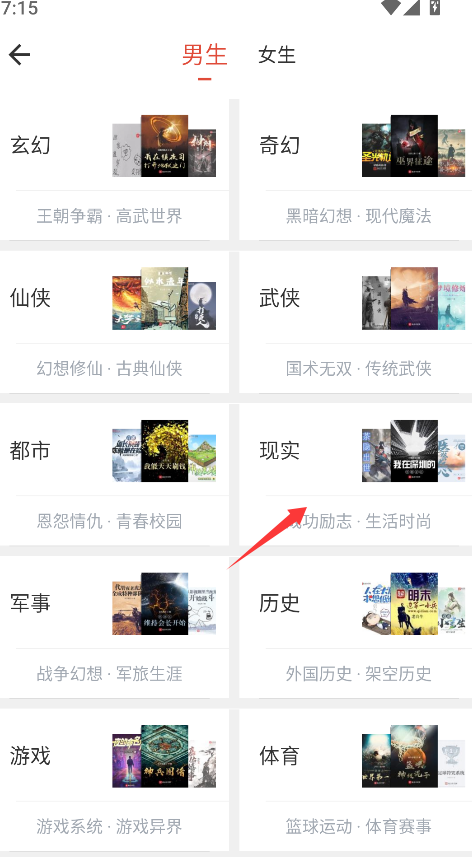This screenshot has height=857, width=472.
Task: Select the 仙侠 book covers thumbnail
Action: 164,298
